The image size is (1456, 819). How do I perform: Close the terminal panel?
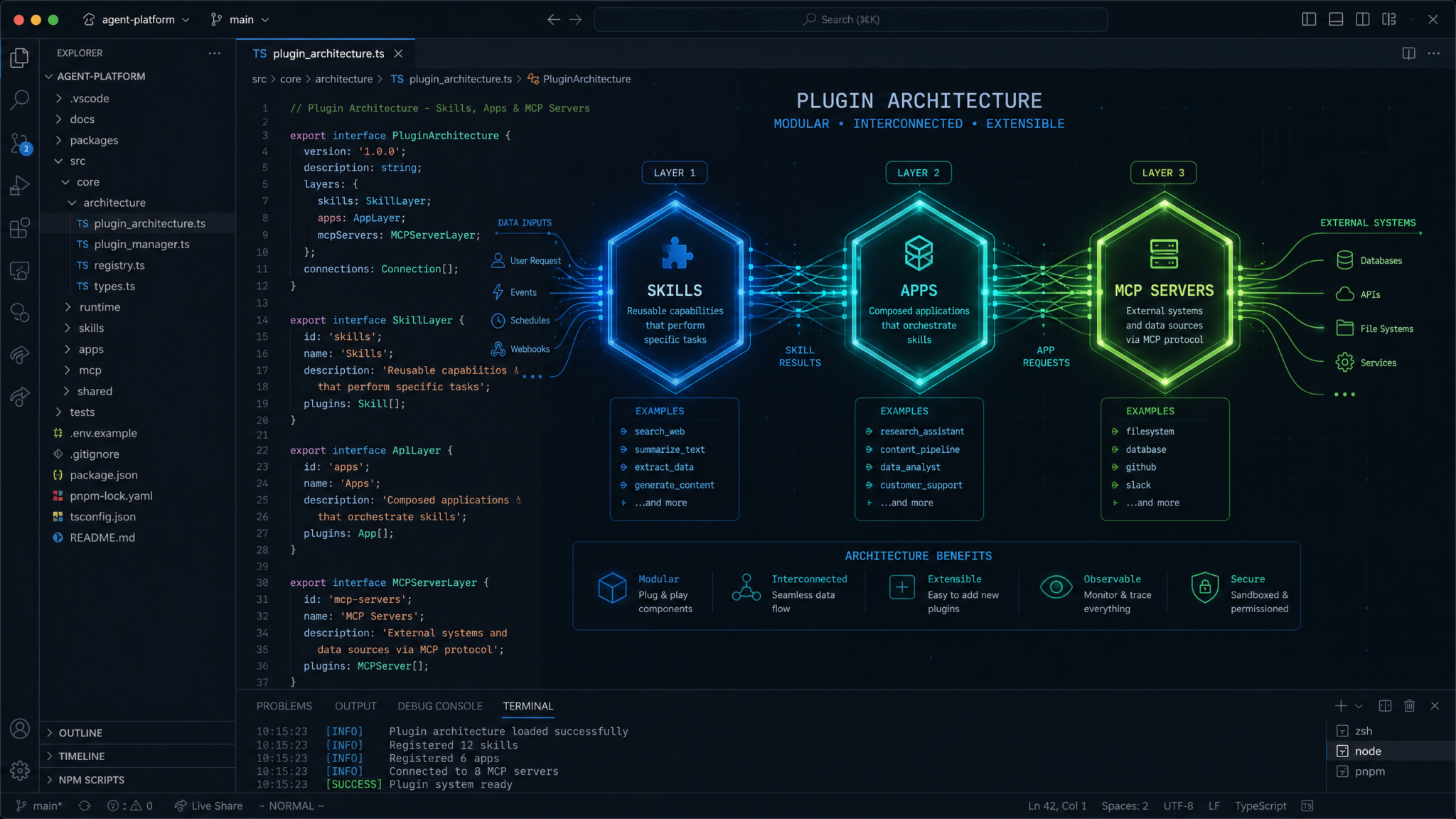(1435, 706)
